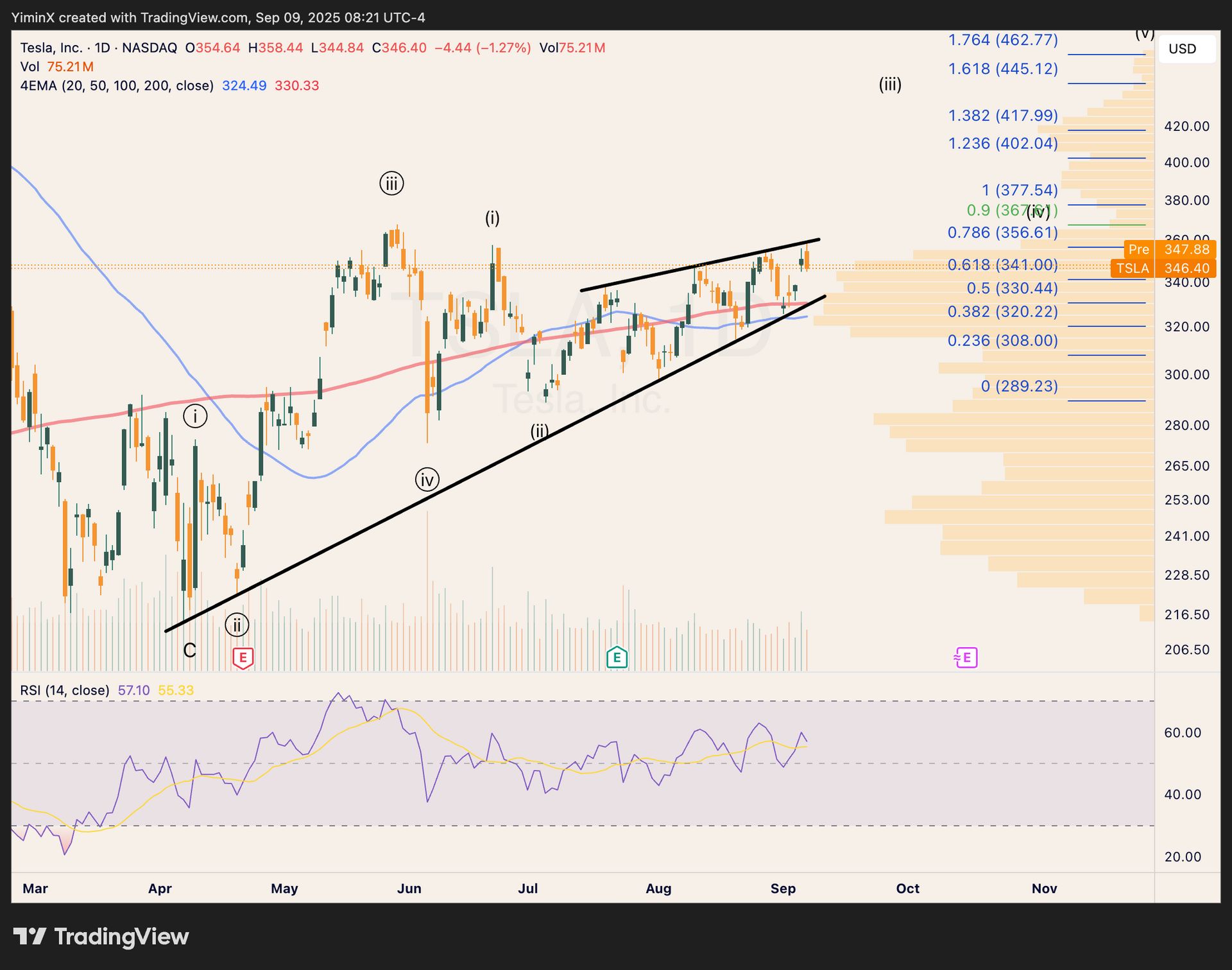Screen dimensions: 1232x970
Task: Click the circled iv wave label
Action: (427, 479)
